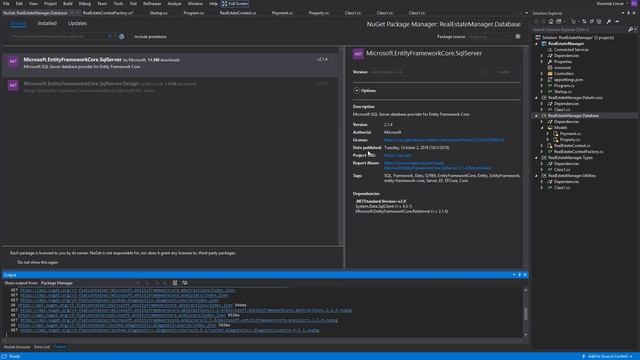Click Solution Explorer home icon

tap(551, 21)
